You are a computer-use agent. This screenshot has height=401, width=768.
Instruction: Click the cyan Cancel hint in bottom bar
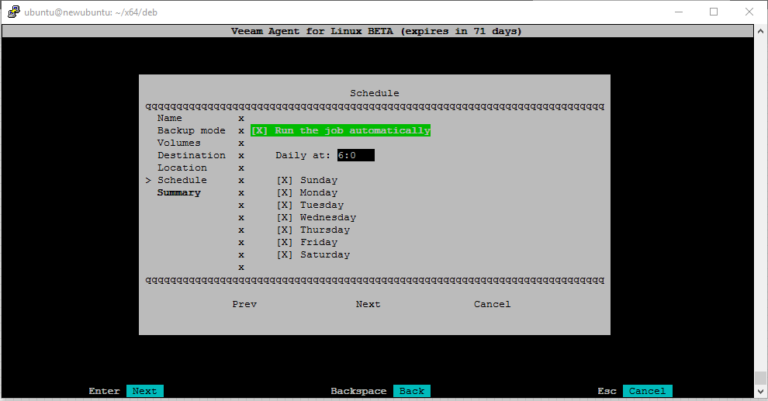point(648,391)
